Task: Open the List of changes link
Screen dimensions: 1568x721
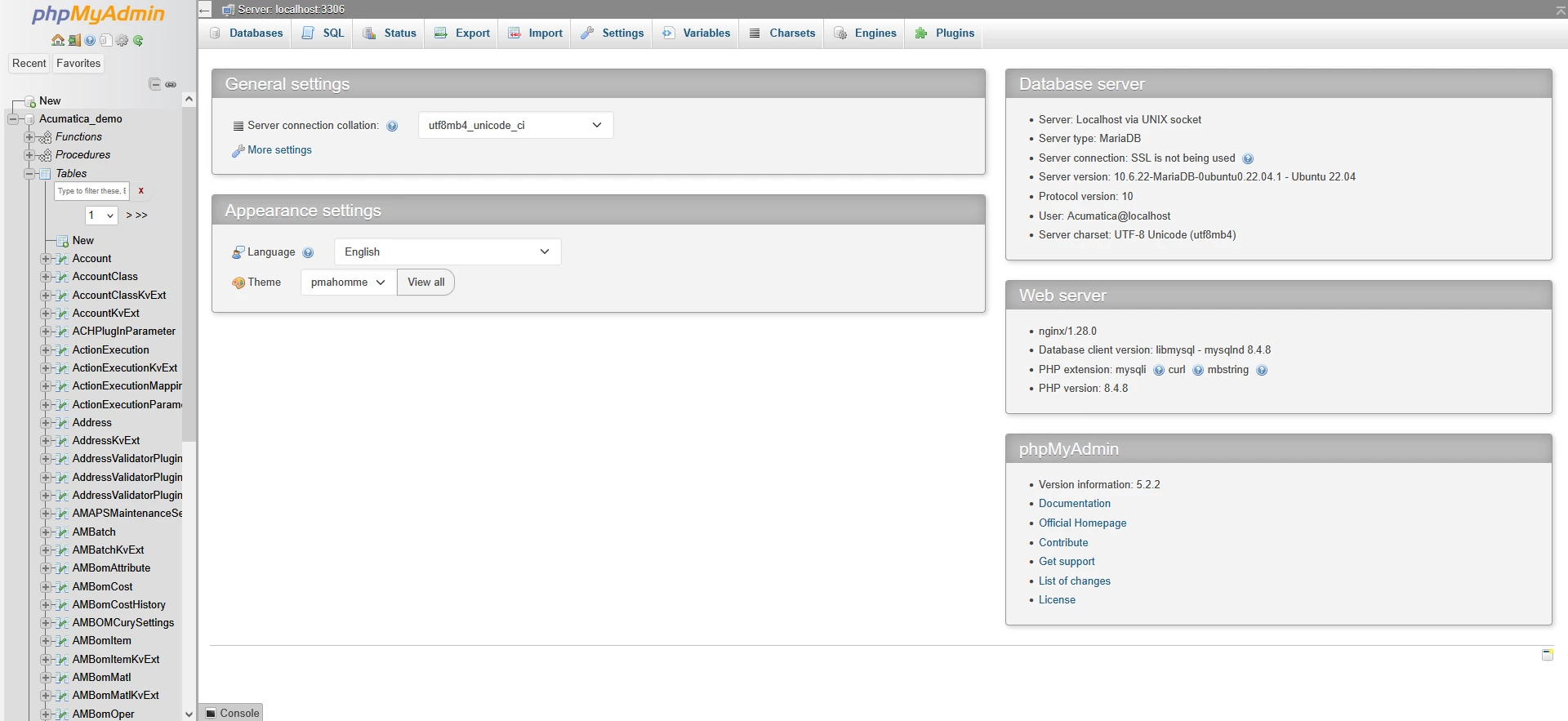Action: [1075, 581]
